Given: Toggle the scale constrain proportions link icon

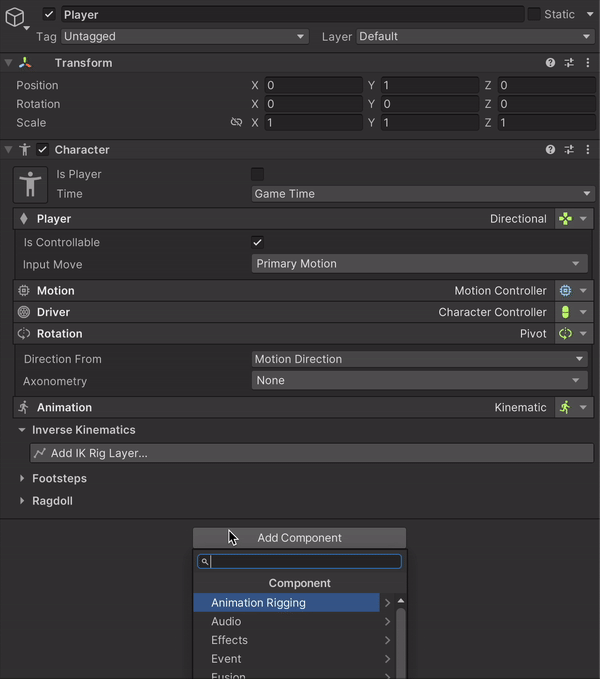Looking at the screenshot, I should pyautogui.click(x=236, y=123).
